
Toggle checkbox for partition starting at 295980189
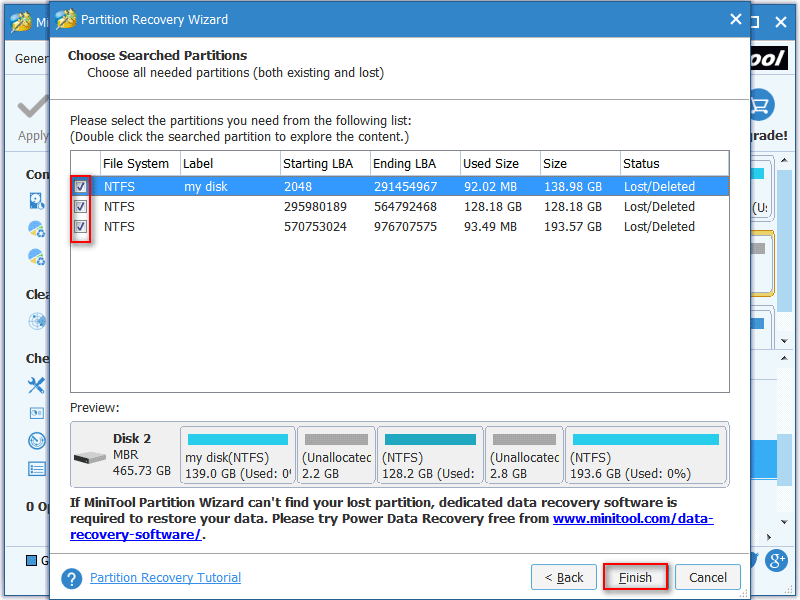point(81,207)
